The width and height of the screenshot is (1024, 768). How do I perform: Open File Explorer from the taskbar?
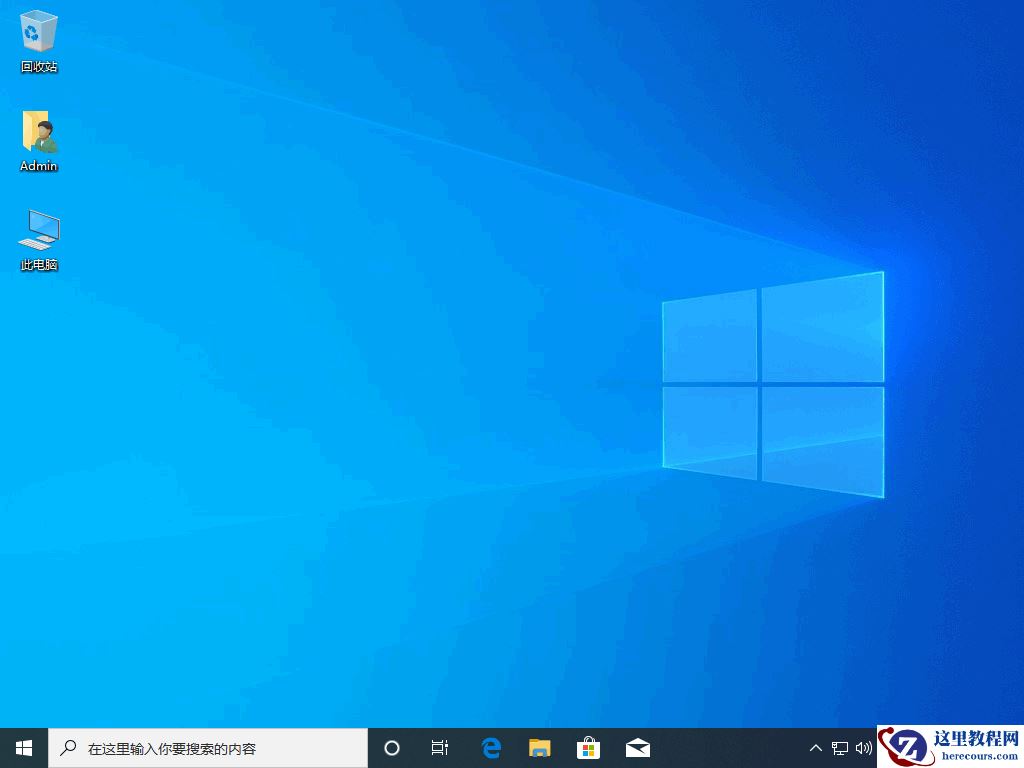point(539,747)
